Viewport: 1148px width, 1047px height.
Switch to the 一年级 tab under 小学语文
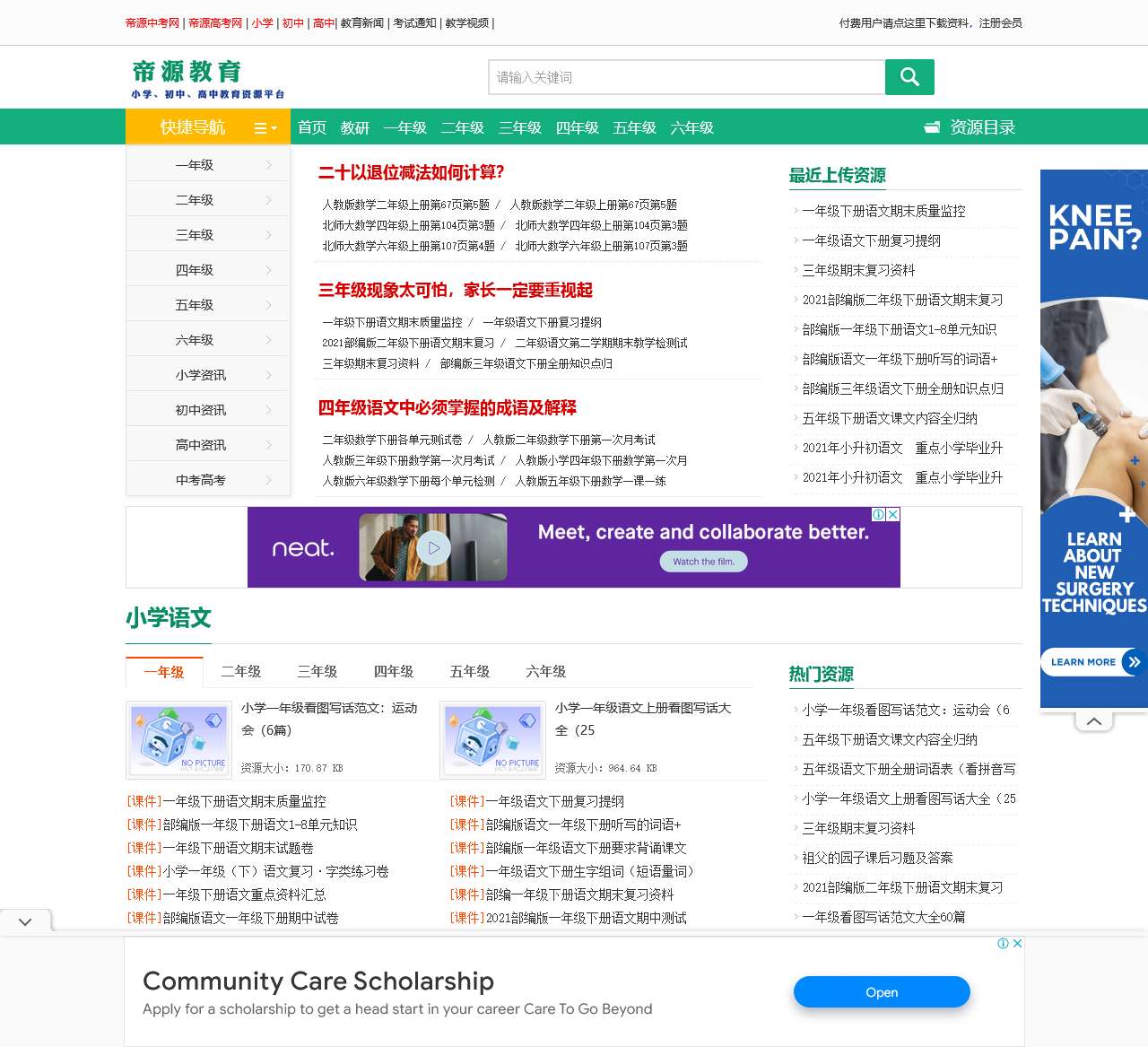coord(165,671)
